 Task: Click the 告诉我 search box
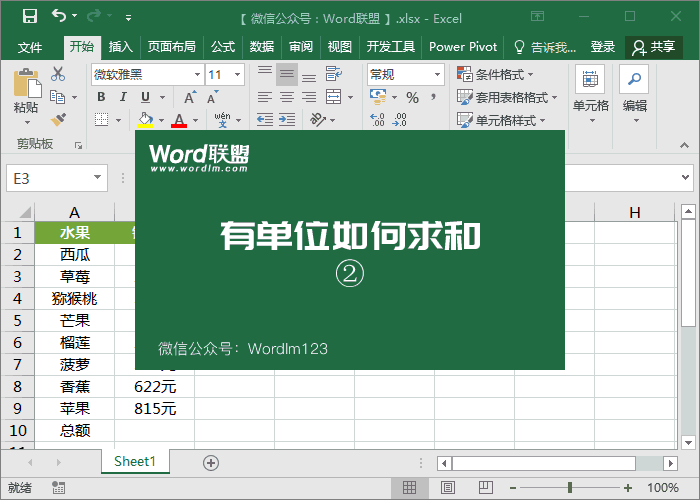point(546,47)
